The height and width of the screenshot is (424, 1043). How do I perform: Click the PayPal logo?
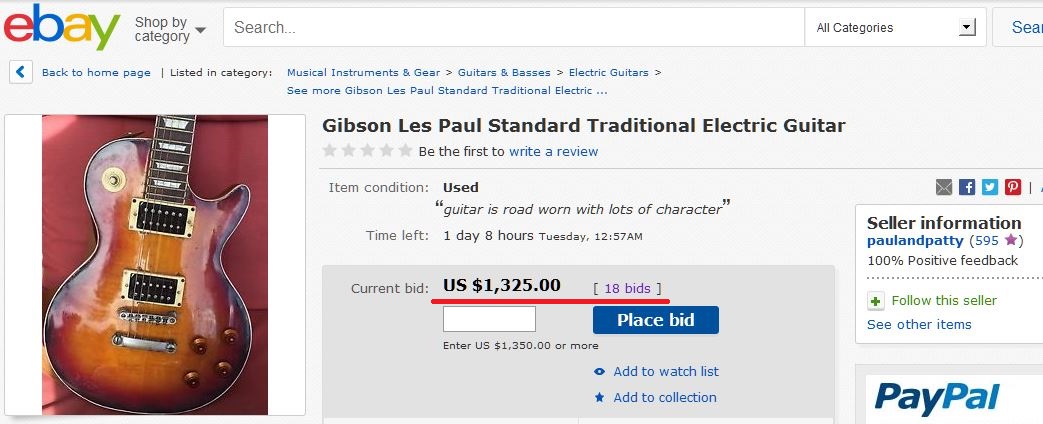coord(937,397)
